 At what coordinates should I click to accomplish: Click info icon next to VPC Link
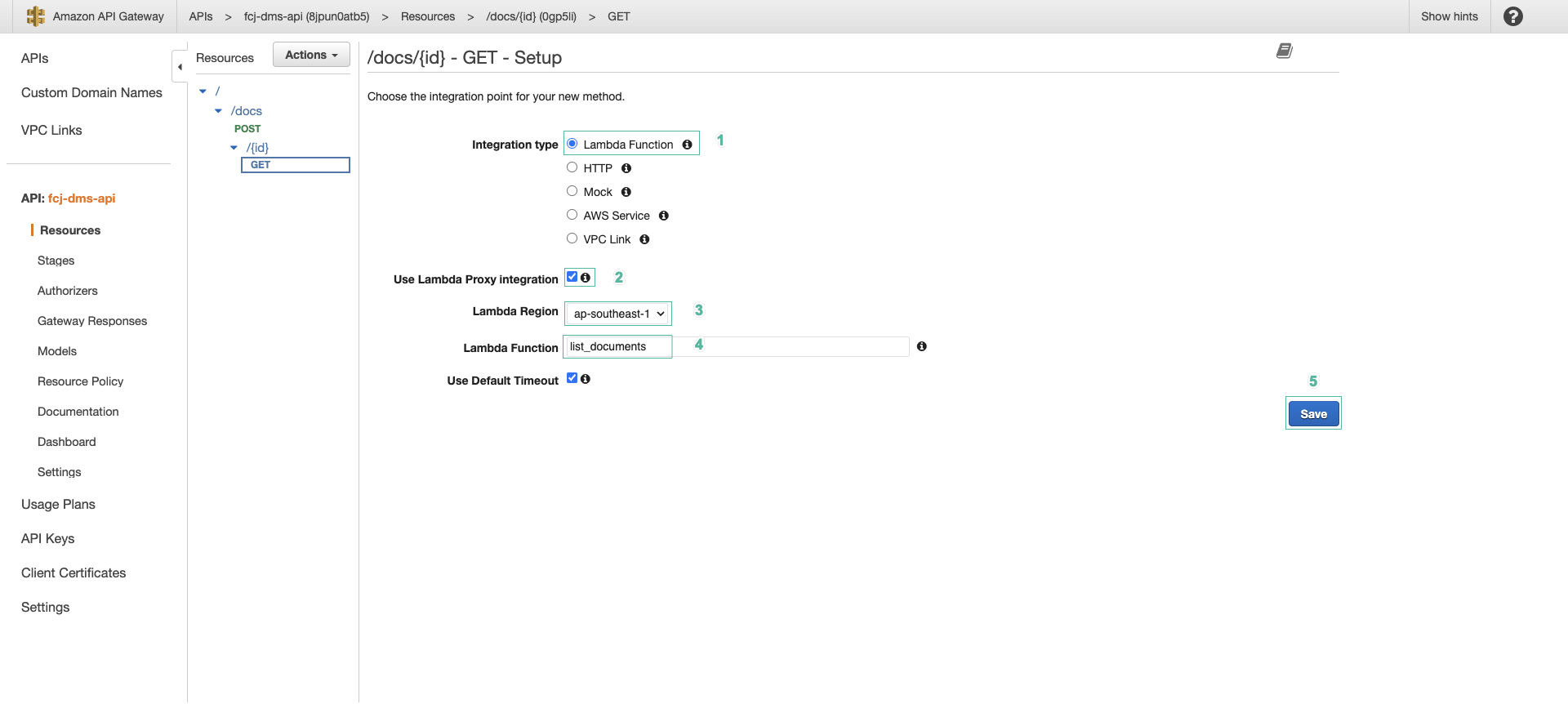(x=644, y=239)
